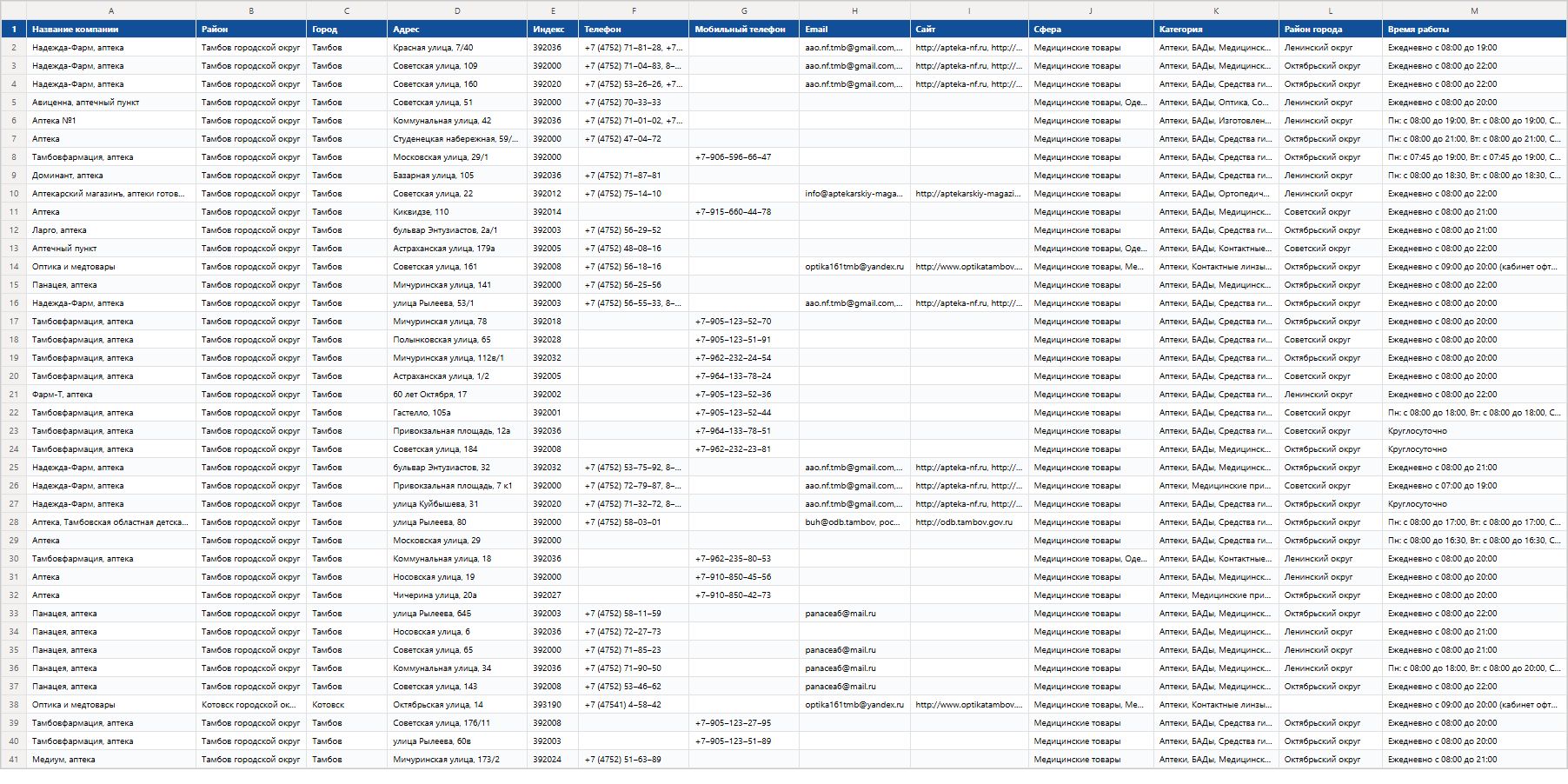Select address 'Привокзальная площадь, 12а'
Screen dimensions: 1568x784
click(x=457, y=431)
